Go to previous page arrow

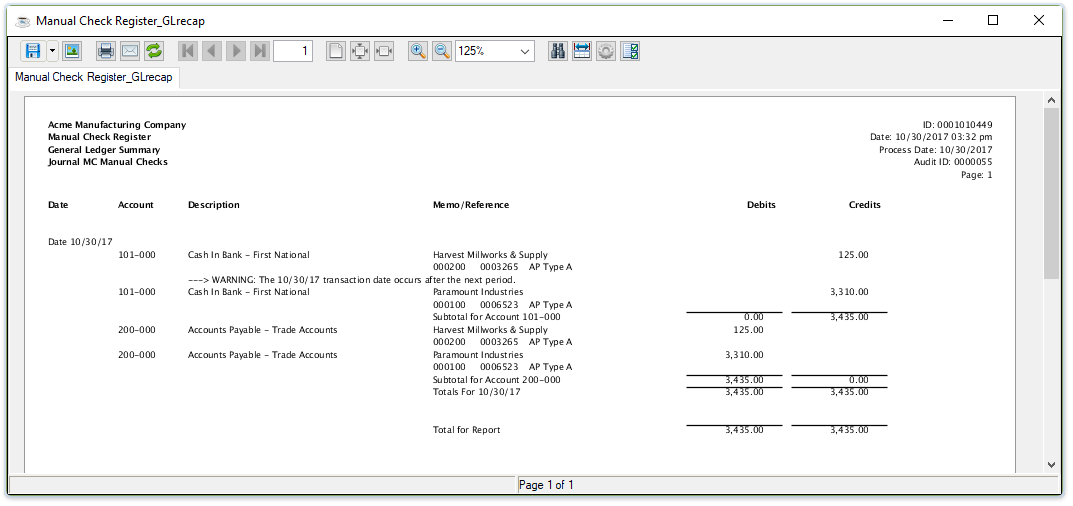(x=211, y=51)
